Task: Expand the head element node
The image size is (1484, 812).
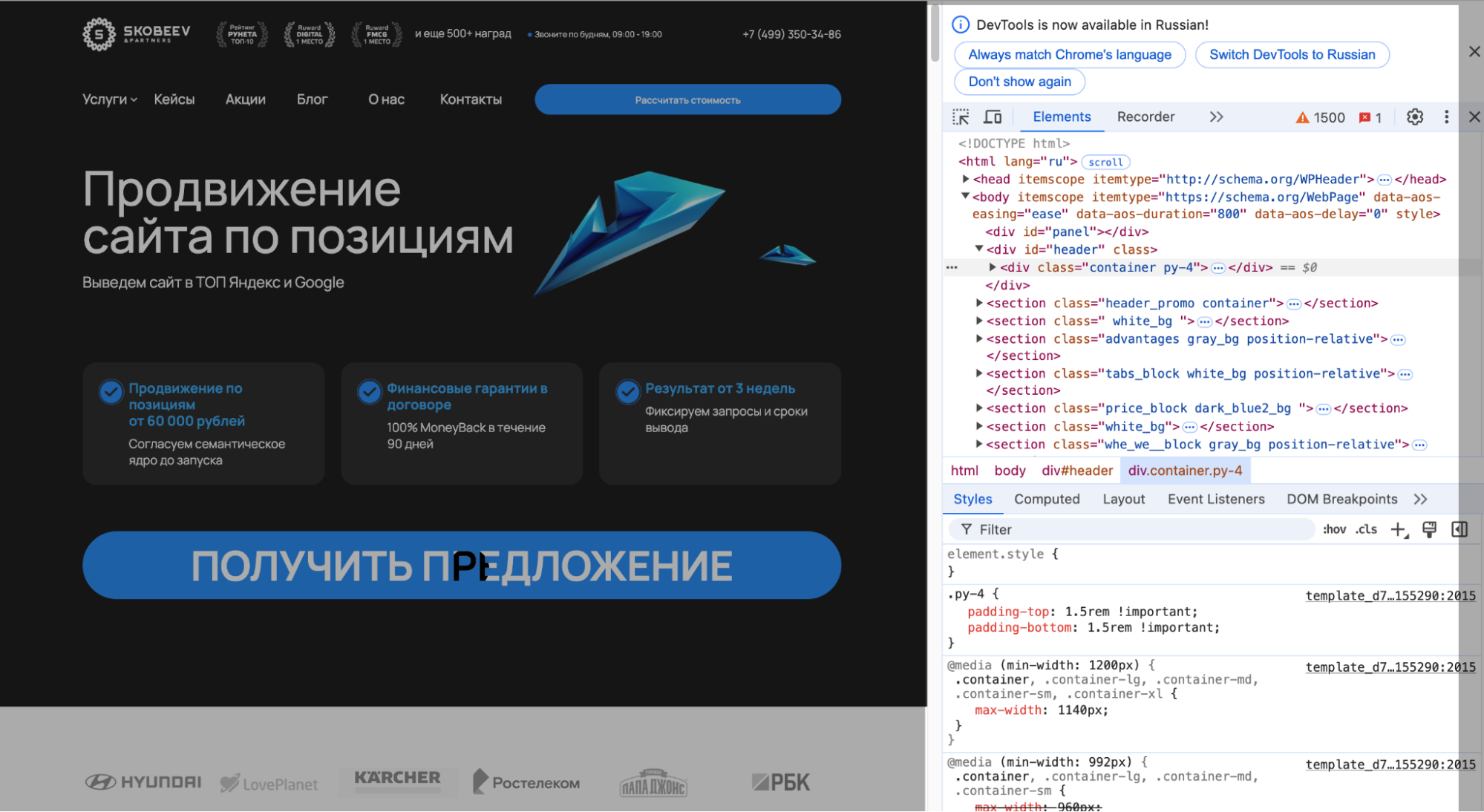Action: click(965, 179)
